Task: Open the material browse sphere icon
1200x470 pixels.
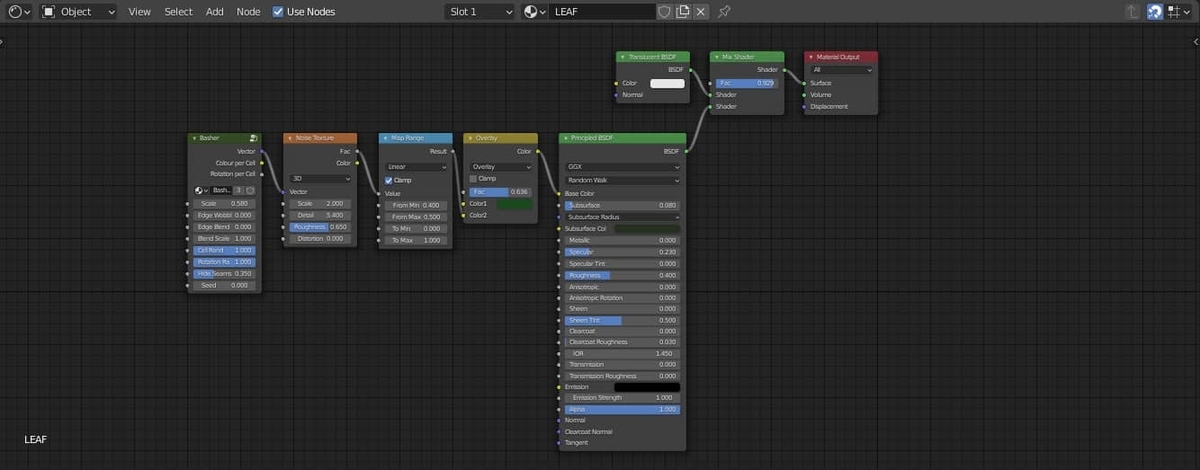Action: click(x=535, y=11)
